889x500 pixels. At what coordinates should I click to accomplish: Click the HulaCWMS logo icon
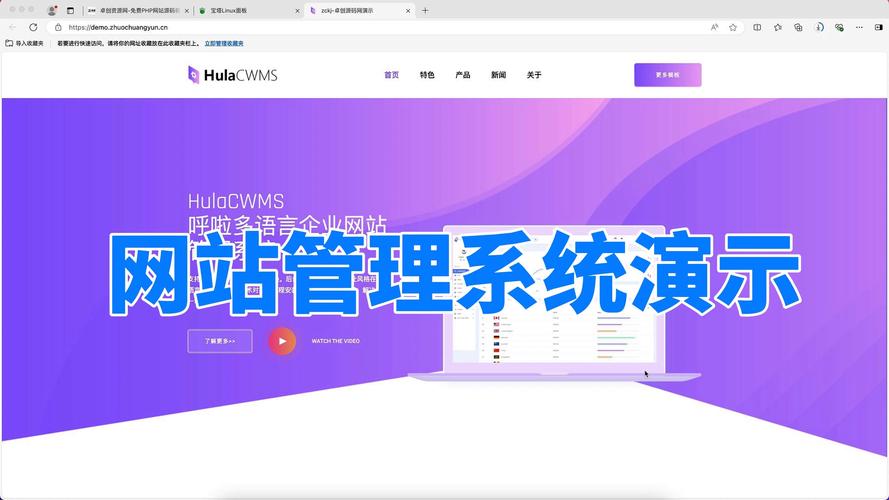194,74
